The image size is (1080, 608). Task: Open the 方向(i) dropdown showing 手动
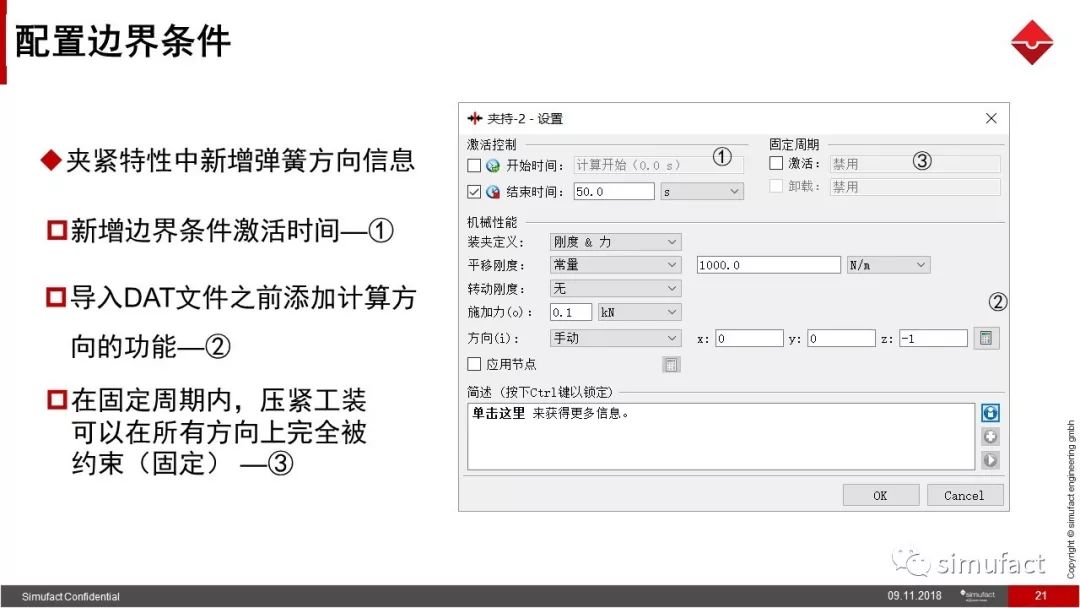point(615,338)
